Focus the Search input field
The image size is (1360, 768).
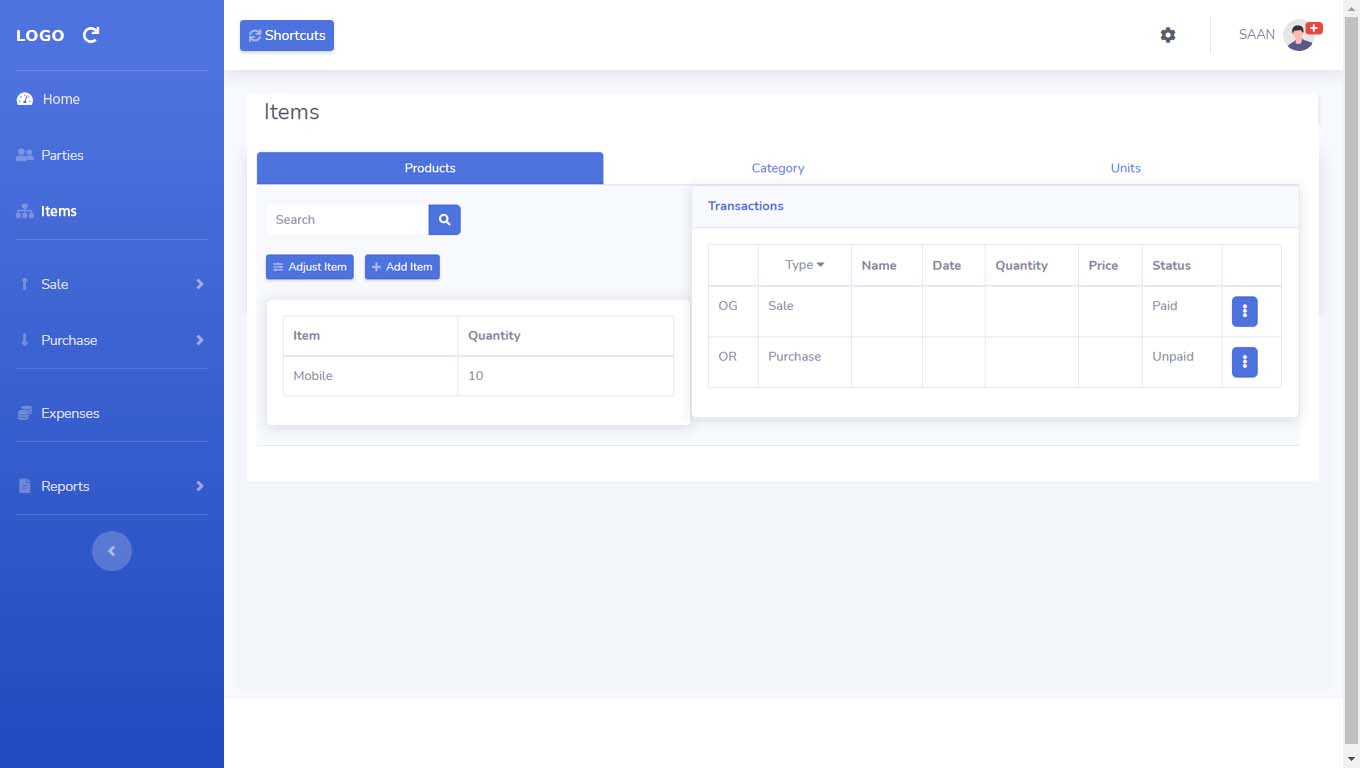tap(348, 220)
